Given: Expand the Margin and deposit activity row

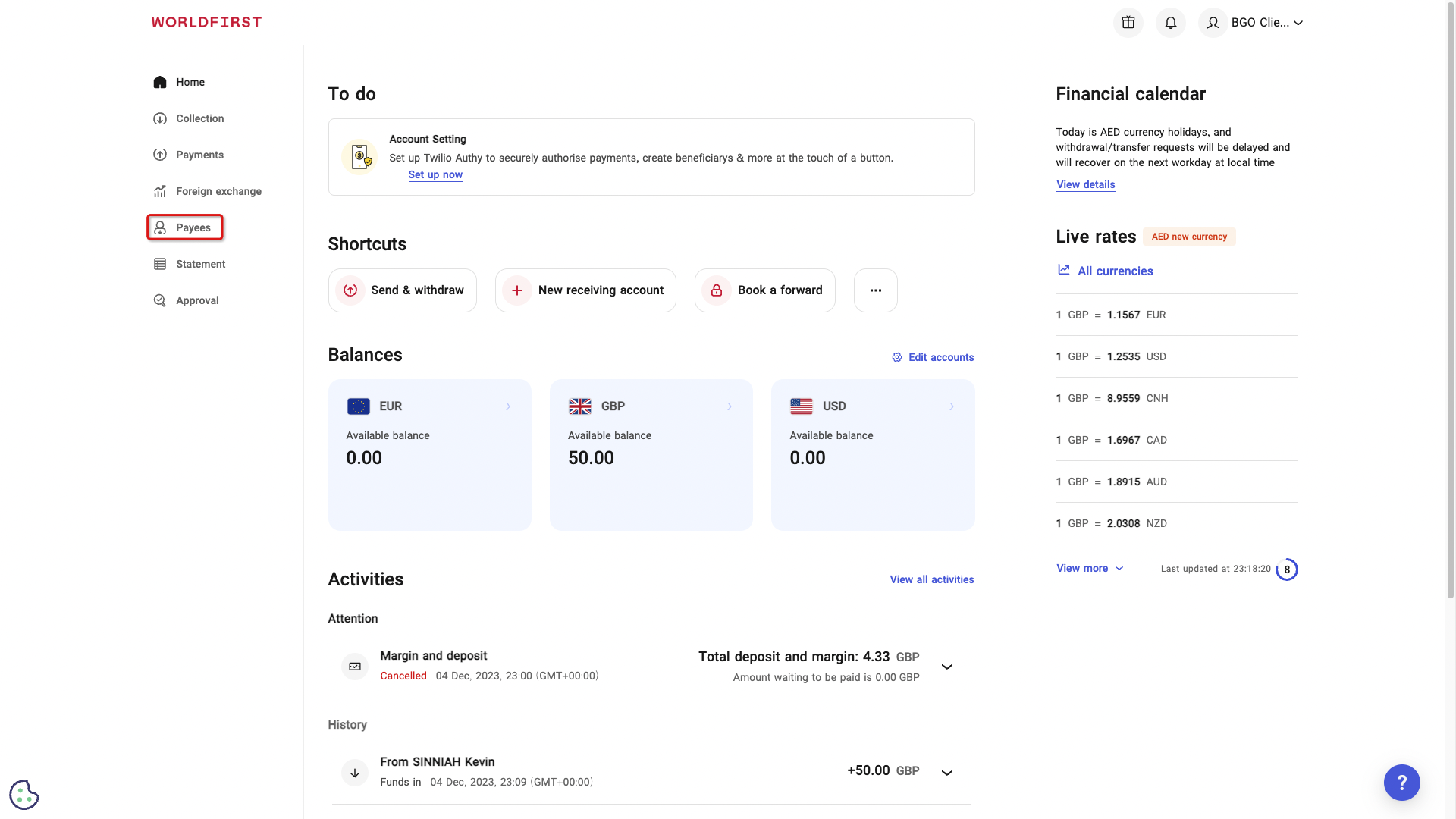Looking at the screenshot, I should click(946, 667).
